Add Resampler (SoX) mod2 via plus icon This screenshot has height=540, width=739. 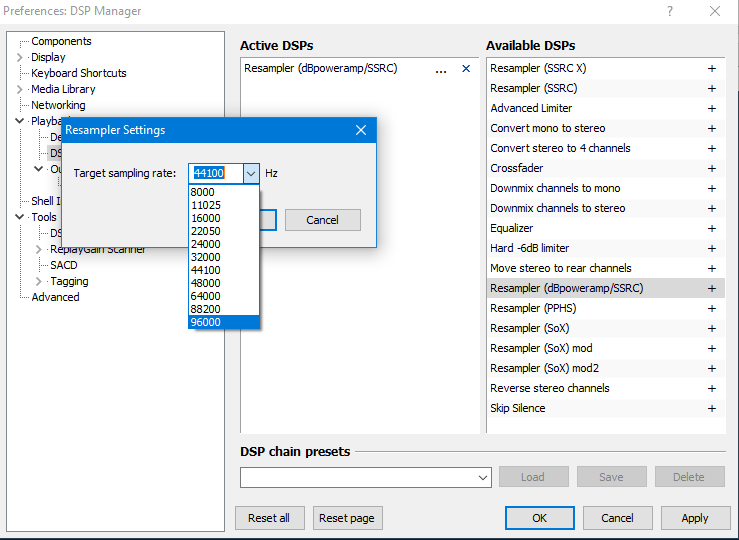[712, 368]
